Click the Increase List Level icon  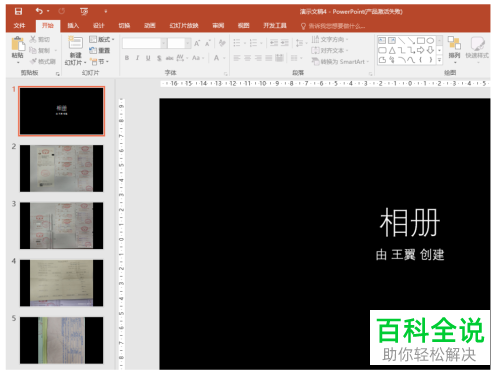click(x=285, y=43)
